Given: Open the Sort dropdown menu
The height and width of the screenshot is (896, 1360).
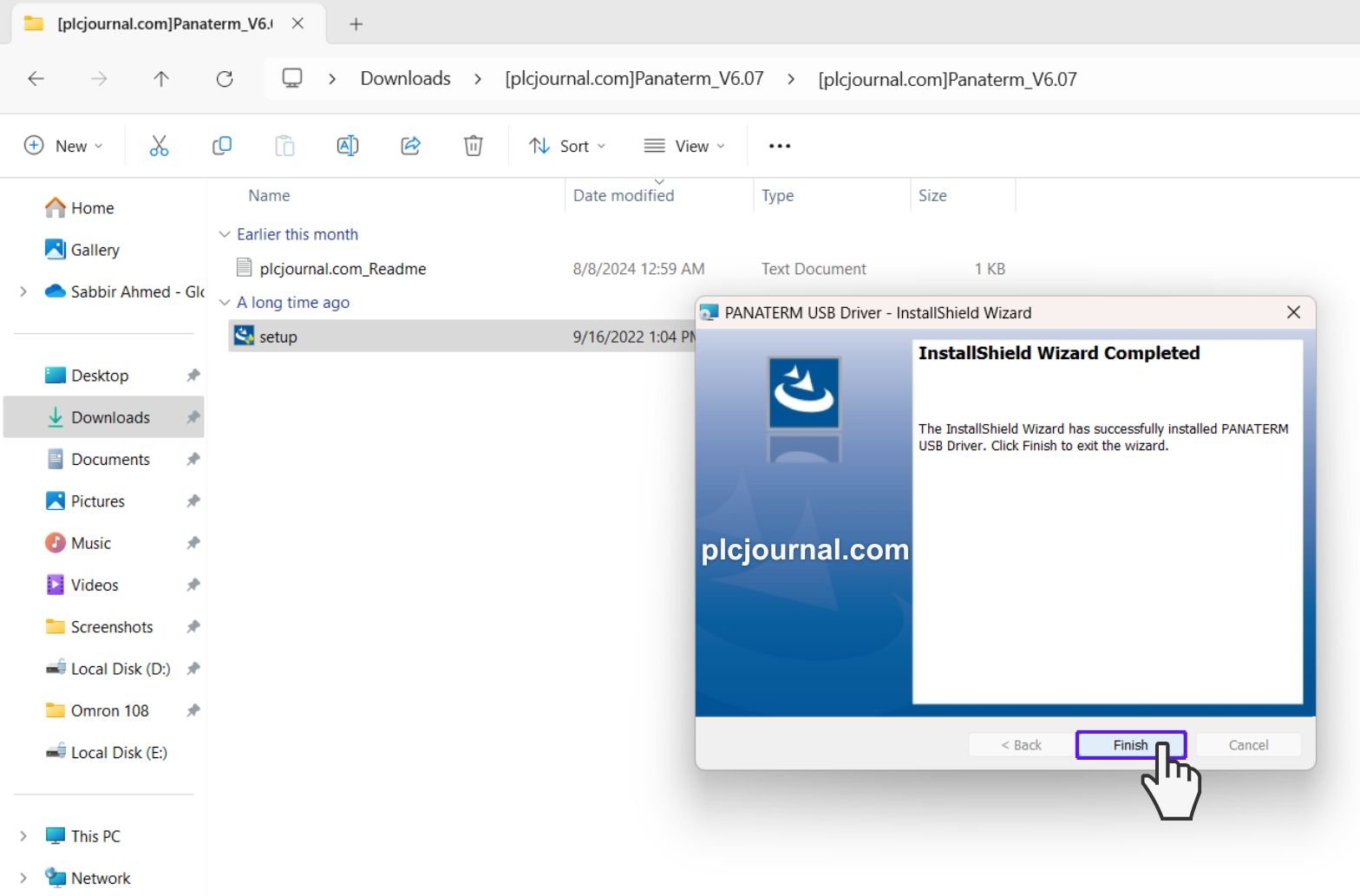Looking at the screenshot, I should coord(567,146).
